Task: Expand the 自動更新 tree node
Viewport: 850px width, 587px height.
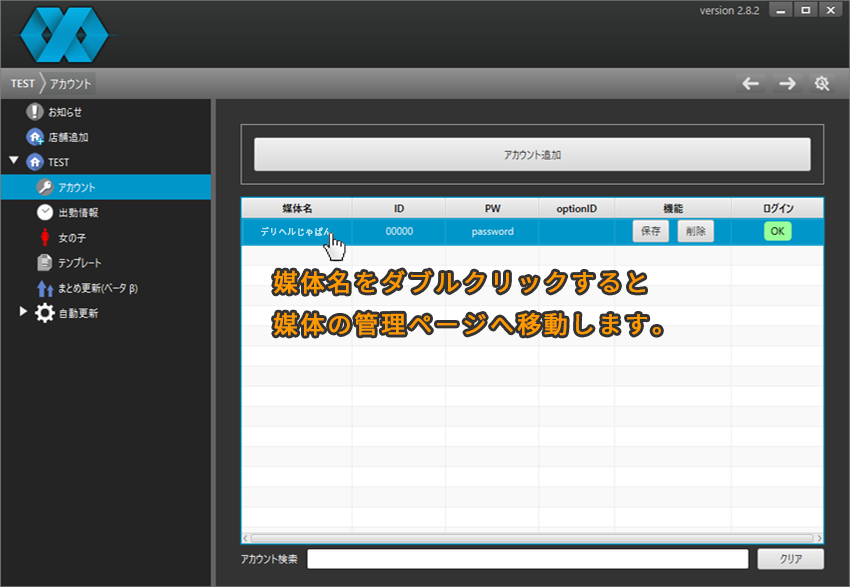Action: 23,311
